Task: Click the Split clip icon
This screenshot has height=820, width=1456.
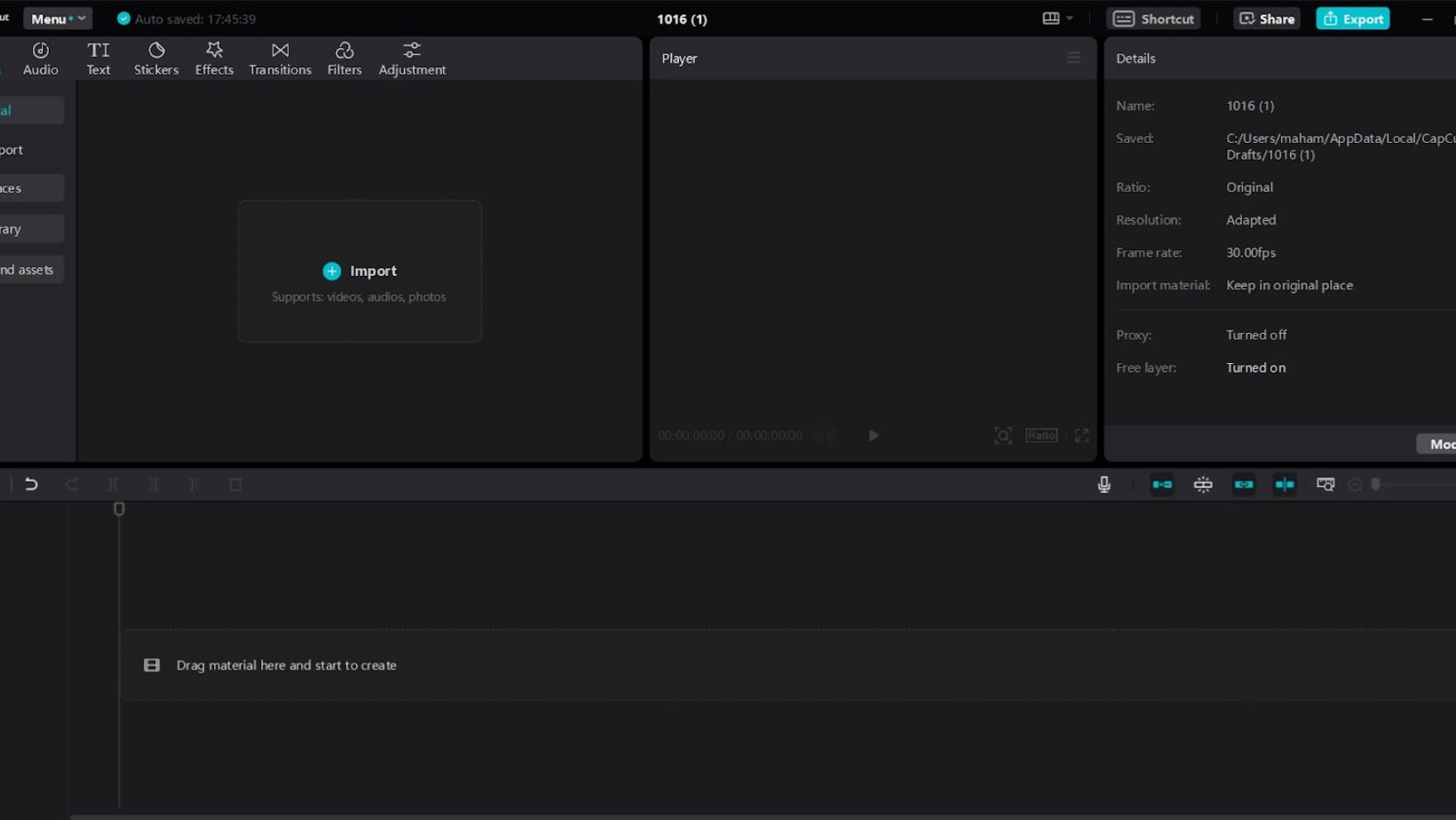Action: pyautogui.click(x=113, y=485)
